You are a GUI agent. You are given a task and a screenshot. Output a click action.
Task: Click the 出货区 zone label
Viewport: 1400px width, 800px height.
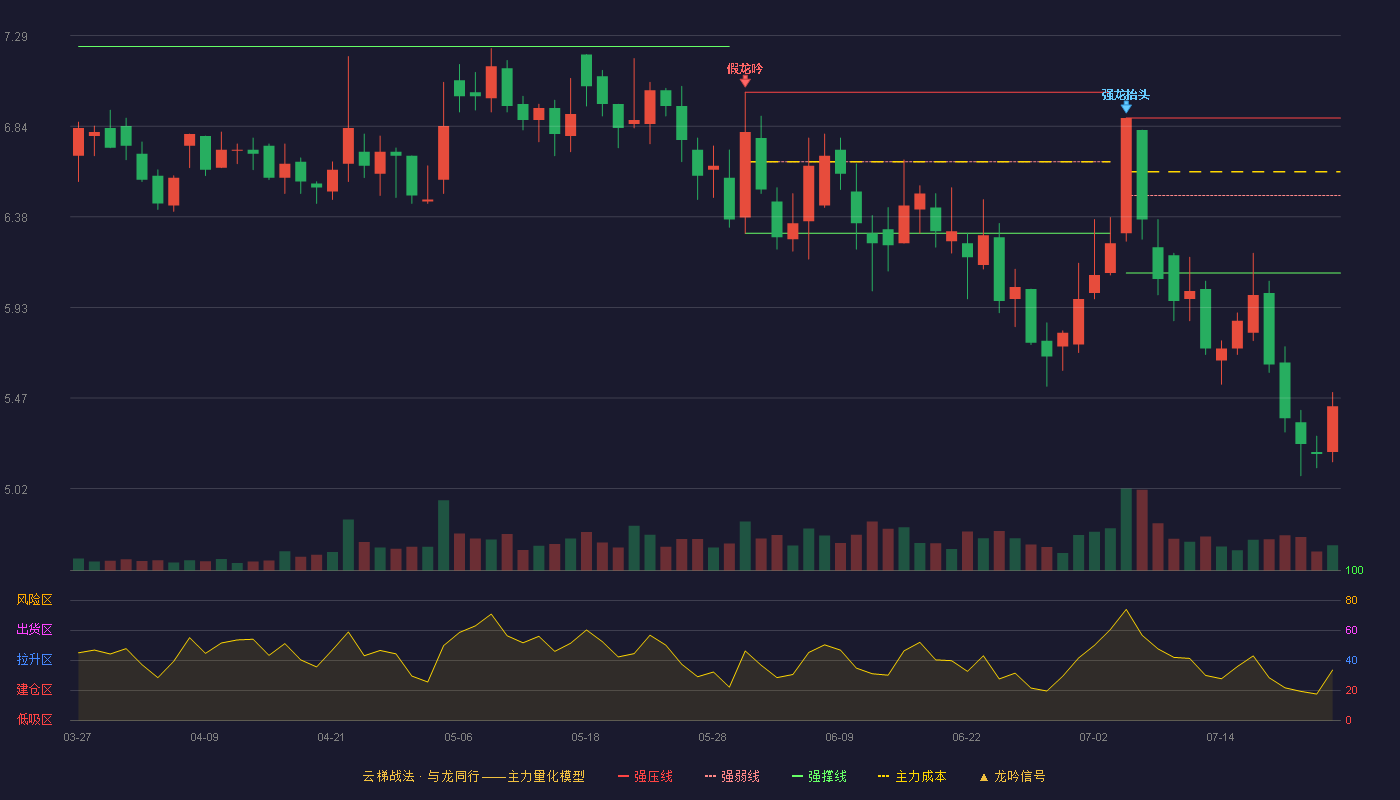click(34, 630)
